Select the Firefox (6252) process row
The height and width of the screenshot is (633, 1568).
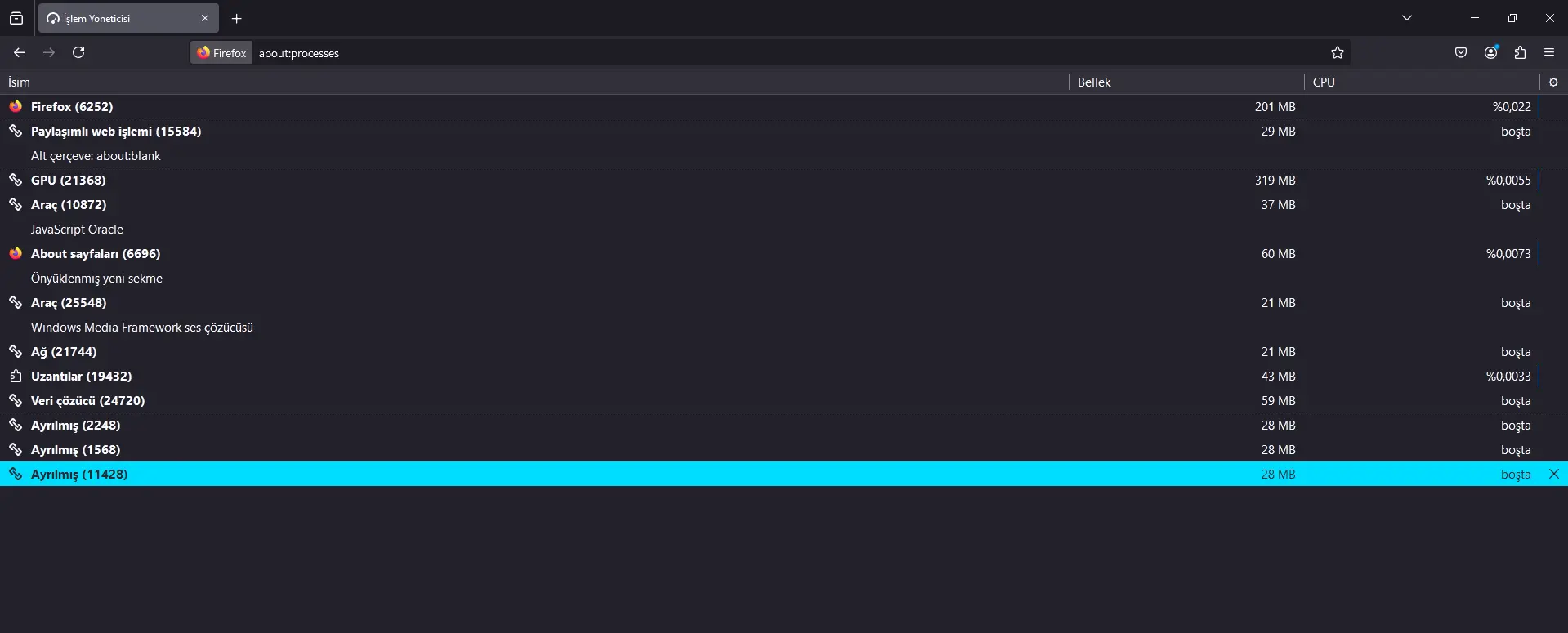(x=784, y=106)
